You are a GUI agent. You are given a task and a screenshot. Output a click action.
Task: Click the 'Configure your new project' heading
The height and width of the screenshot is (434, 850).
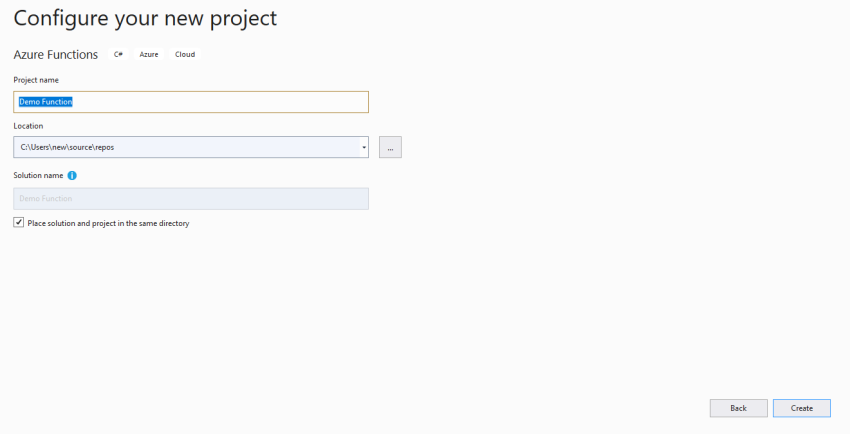(x=145, y=18)
